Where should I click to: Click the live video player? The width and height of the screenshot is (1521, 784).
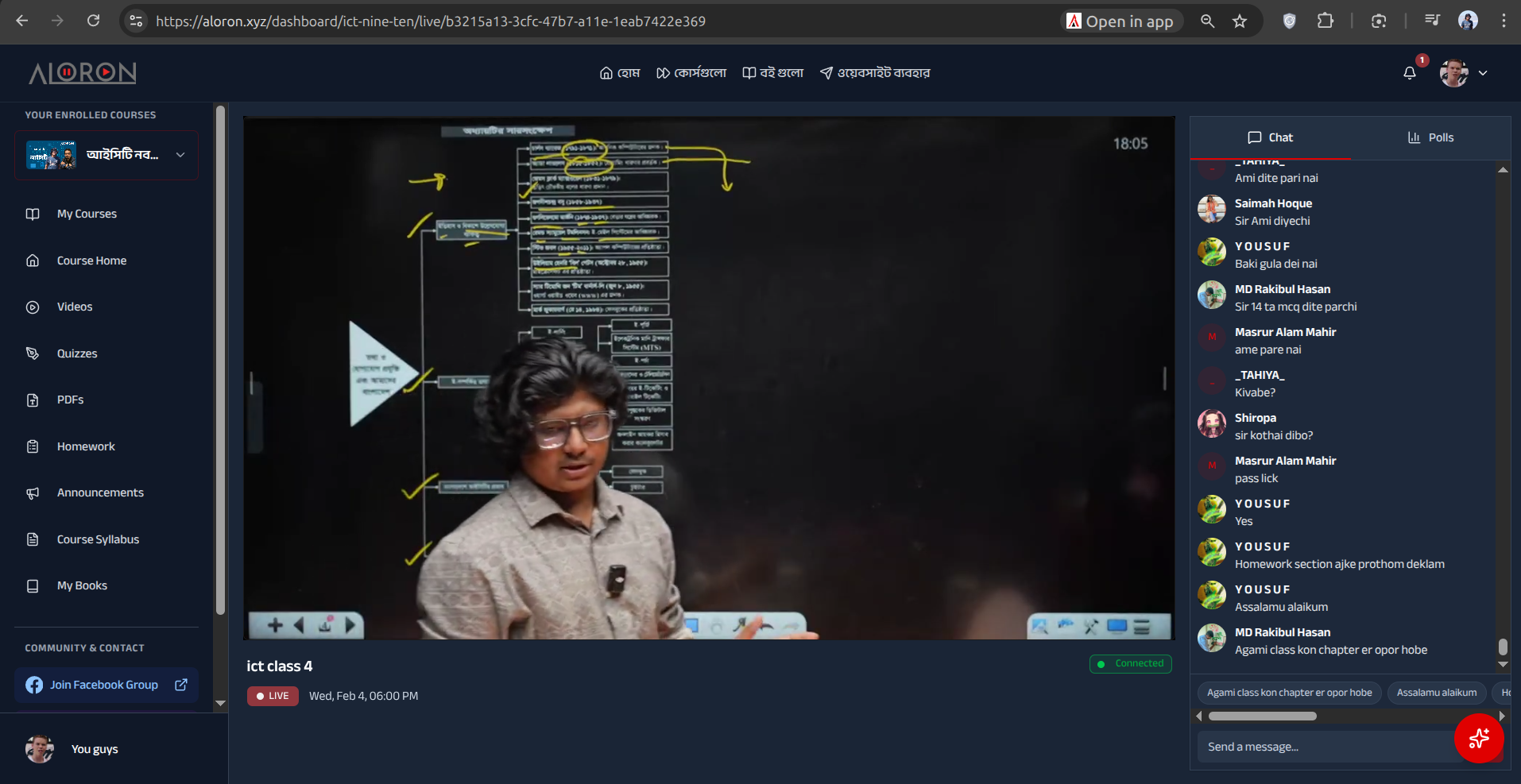[x=709, y=378]
